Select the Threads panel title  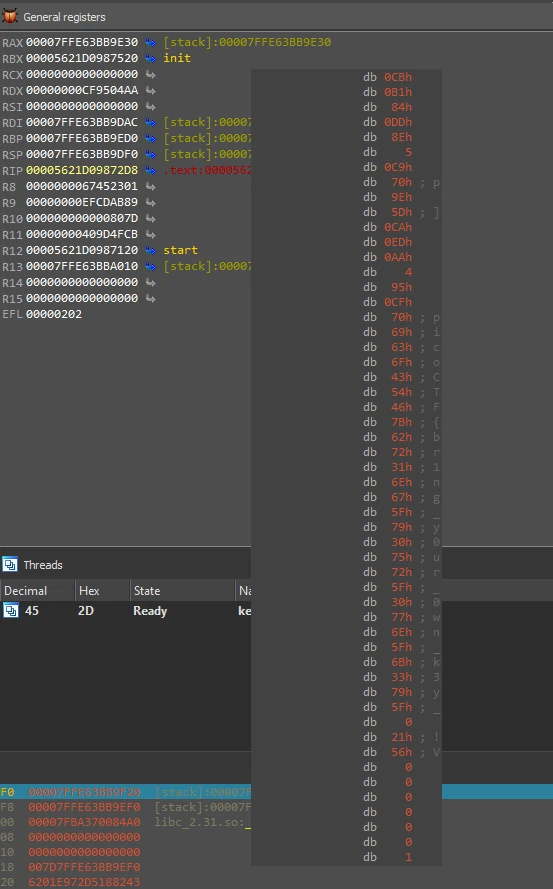tap(43, 565)
